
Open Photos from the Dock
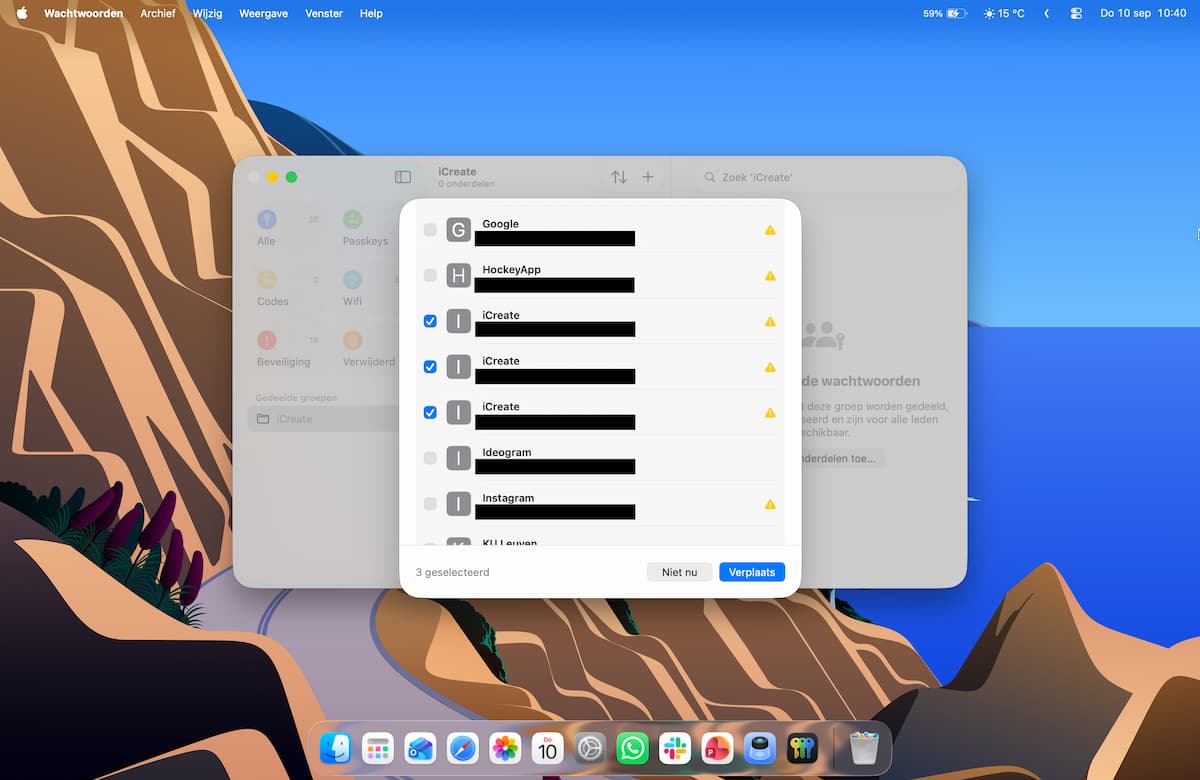505,748
